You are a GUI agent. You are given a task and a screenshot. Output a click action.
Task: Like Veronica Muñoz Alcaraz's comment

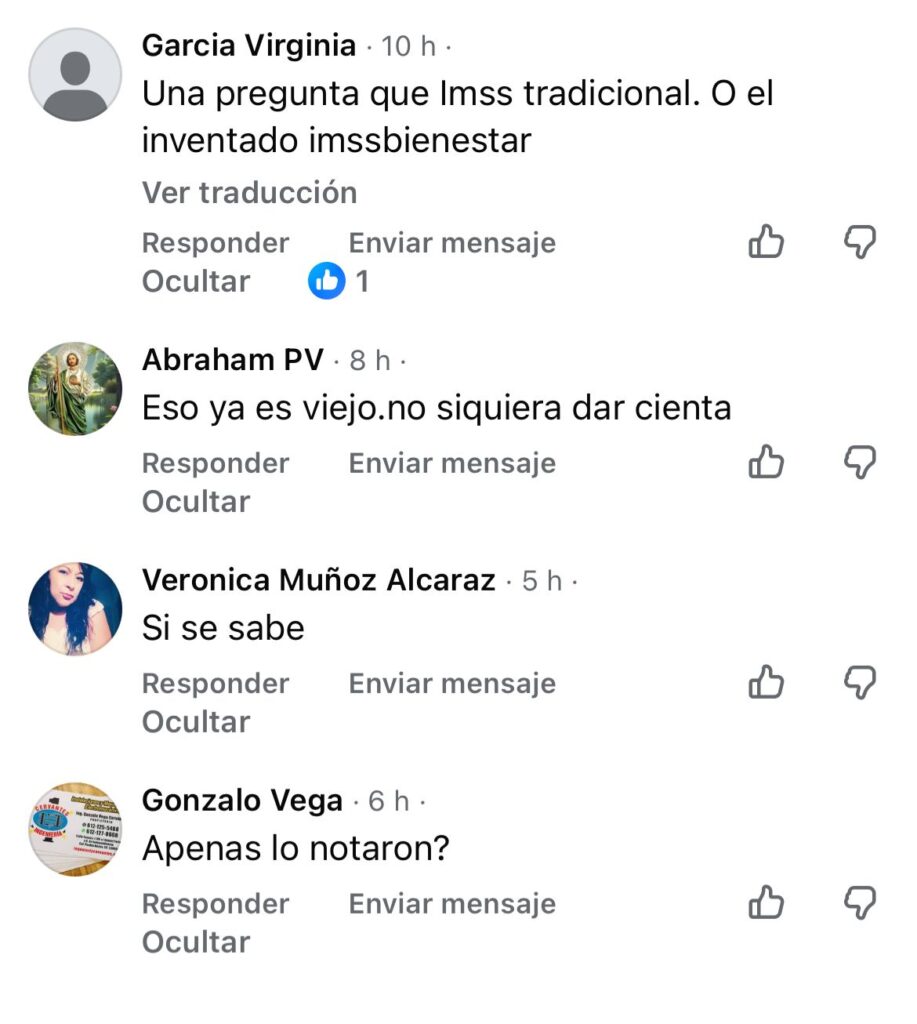[766, 682]
